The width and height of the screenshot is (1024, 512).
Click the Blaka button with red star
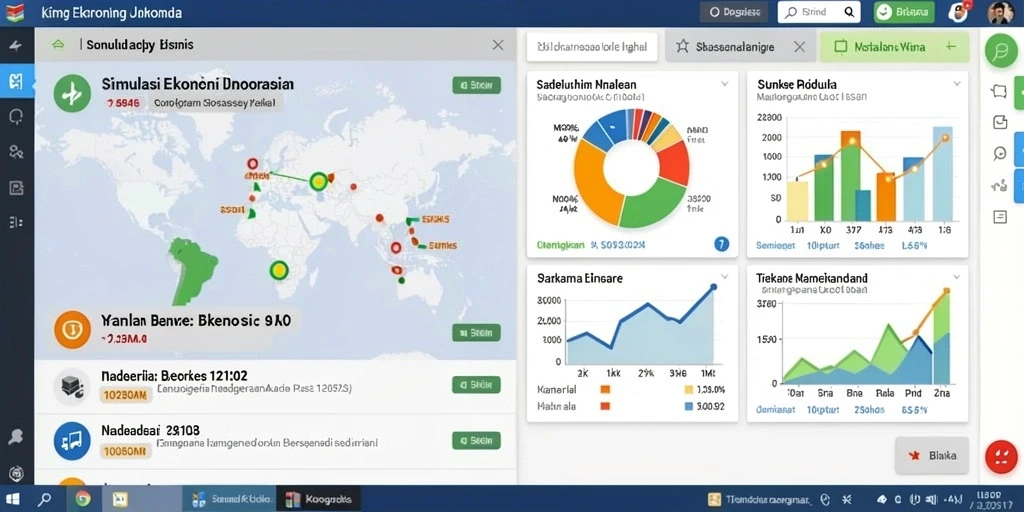pyautogui.click(x=932, y=455)
